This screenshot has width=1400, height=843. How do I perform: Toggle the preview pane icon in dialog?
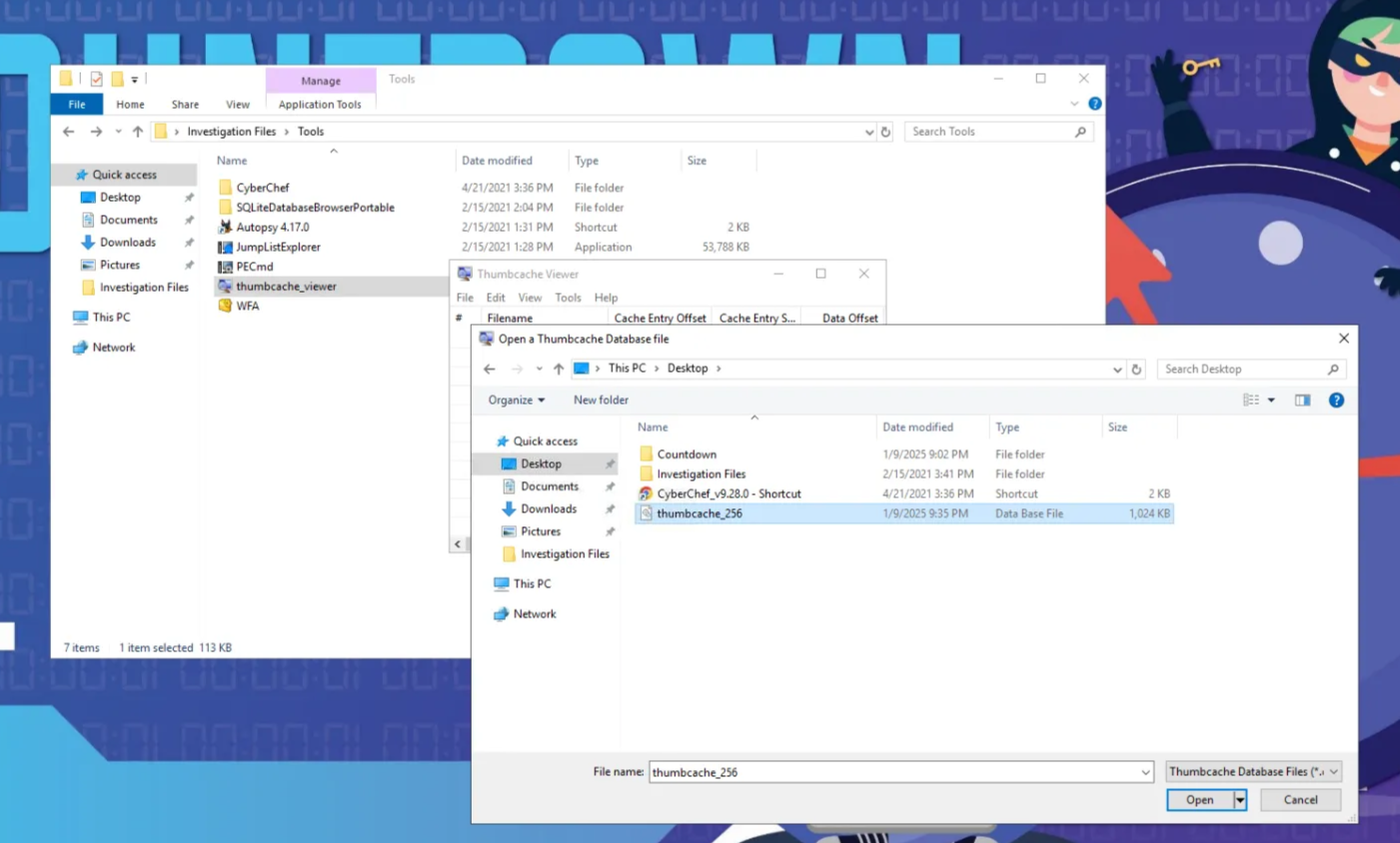pyautogui.click(x=1302, y=401)
